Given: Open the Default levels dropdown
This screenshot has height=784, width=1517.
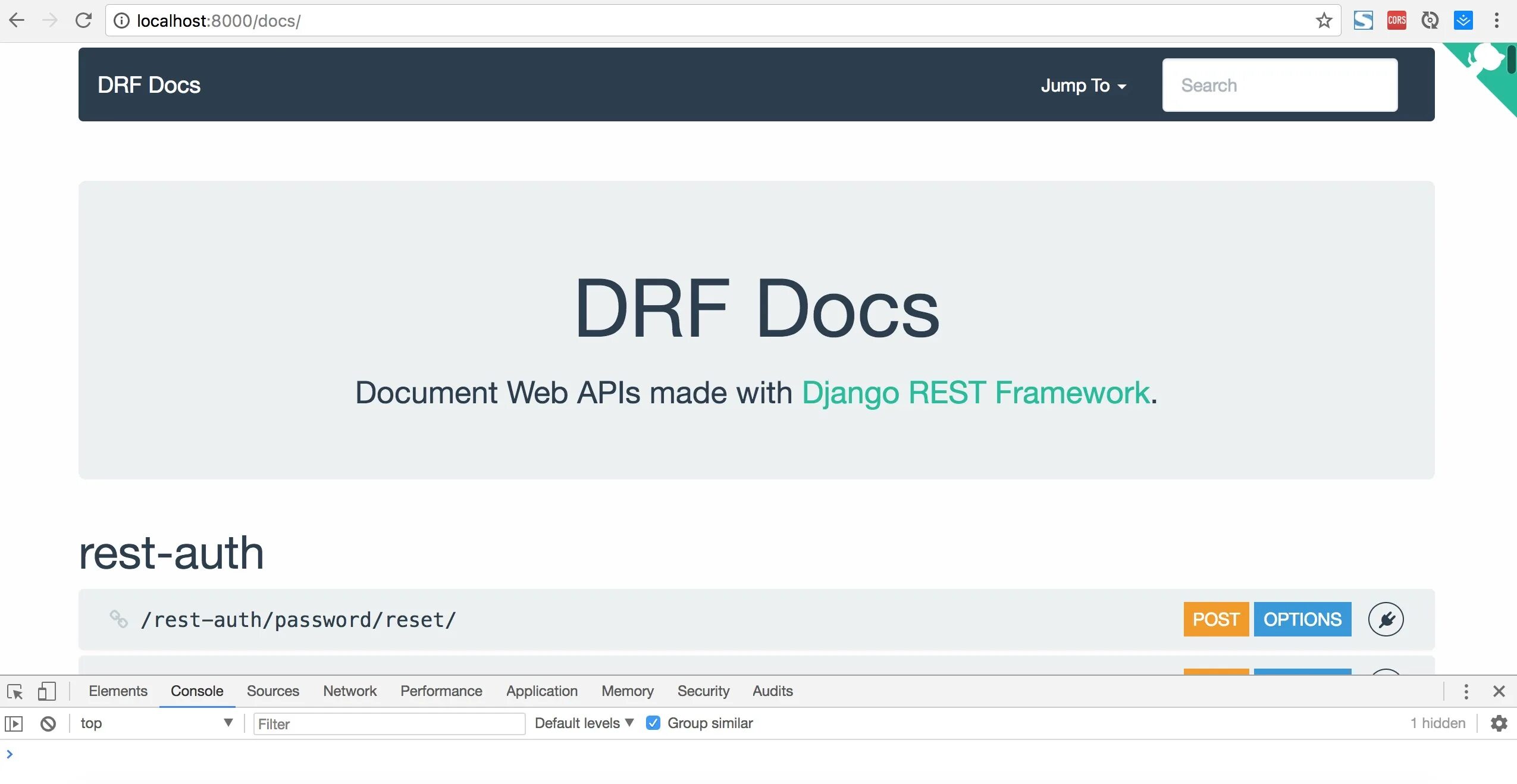Looking at the screenshot, I should (x=584, y=723).
